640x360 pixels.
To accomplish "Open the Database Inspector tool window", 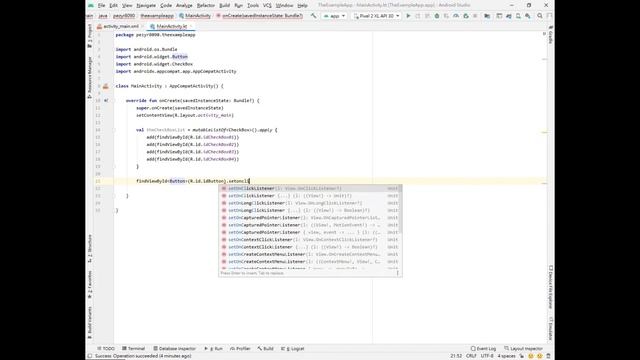I will pos(174,349).
